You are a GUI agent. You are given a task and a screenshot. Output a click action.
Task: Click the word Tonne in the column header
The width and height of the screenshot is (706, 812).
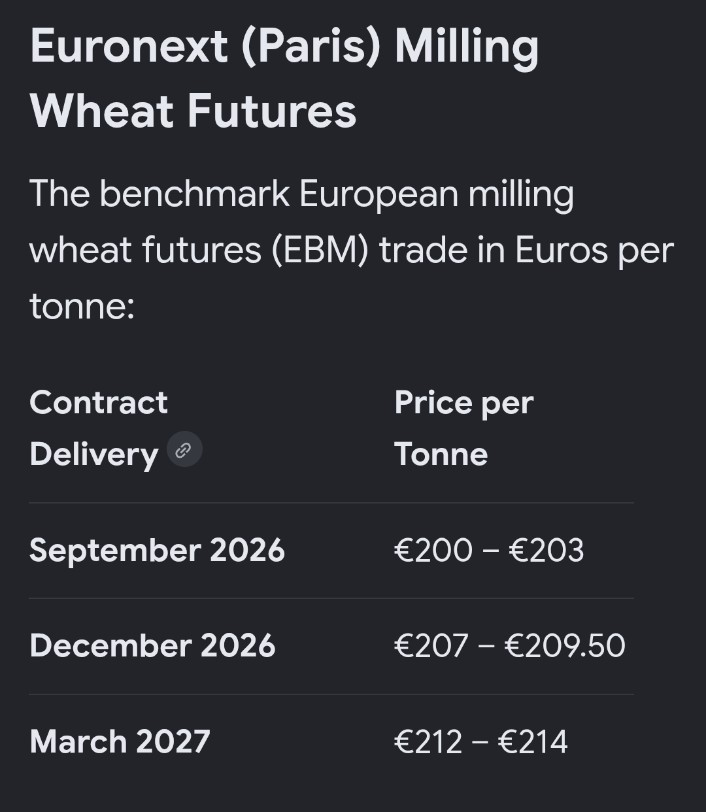click(x=441, y=454)
